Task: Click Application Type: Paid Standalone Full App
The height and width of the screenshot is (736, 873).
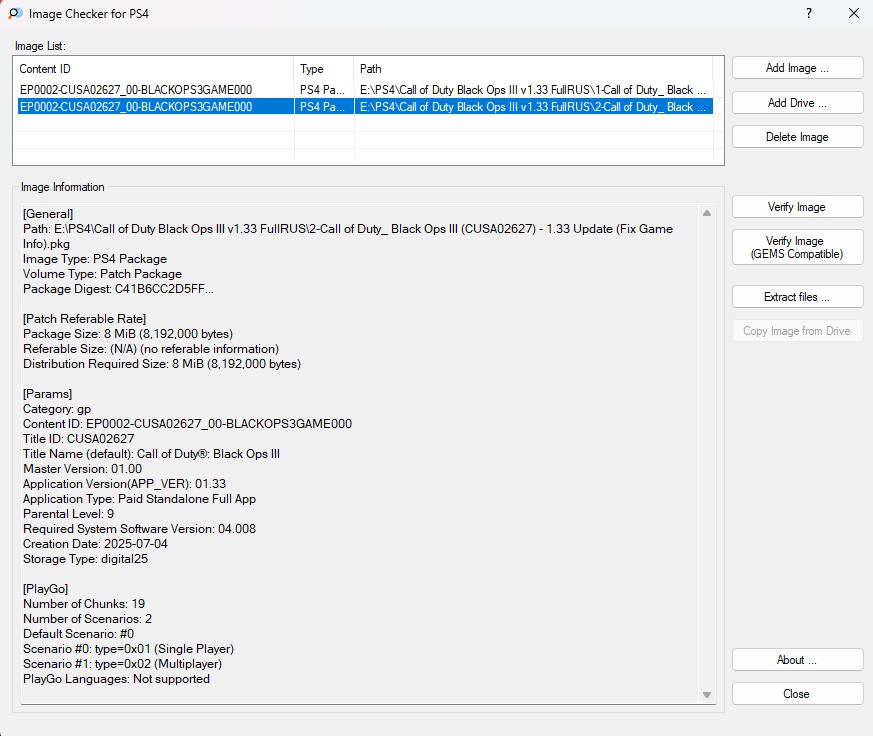Action: (140, 499)
